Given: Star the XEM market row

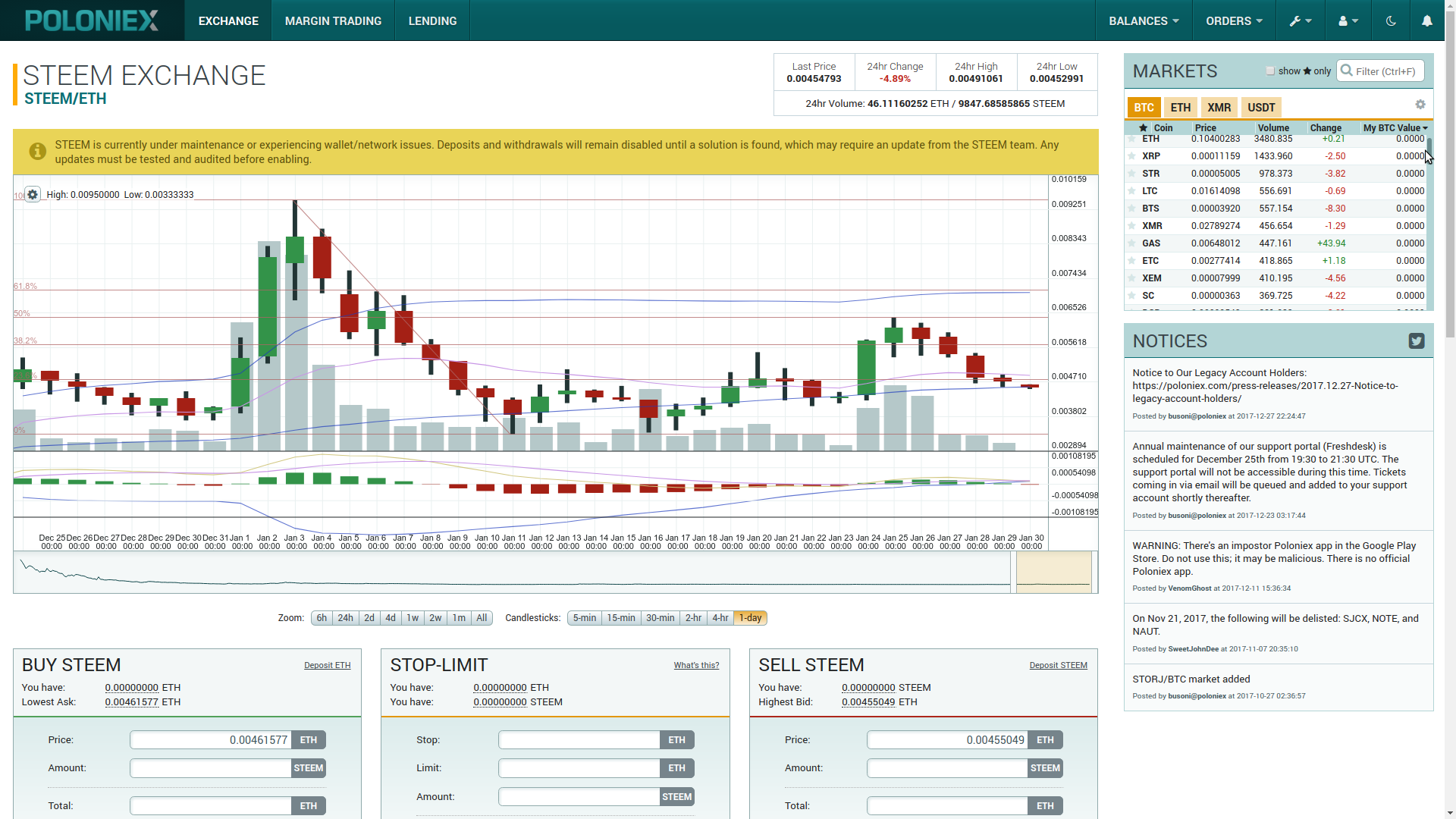Looking at the screenshot, I should pos(1131,278).
